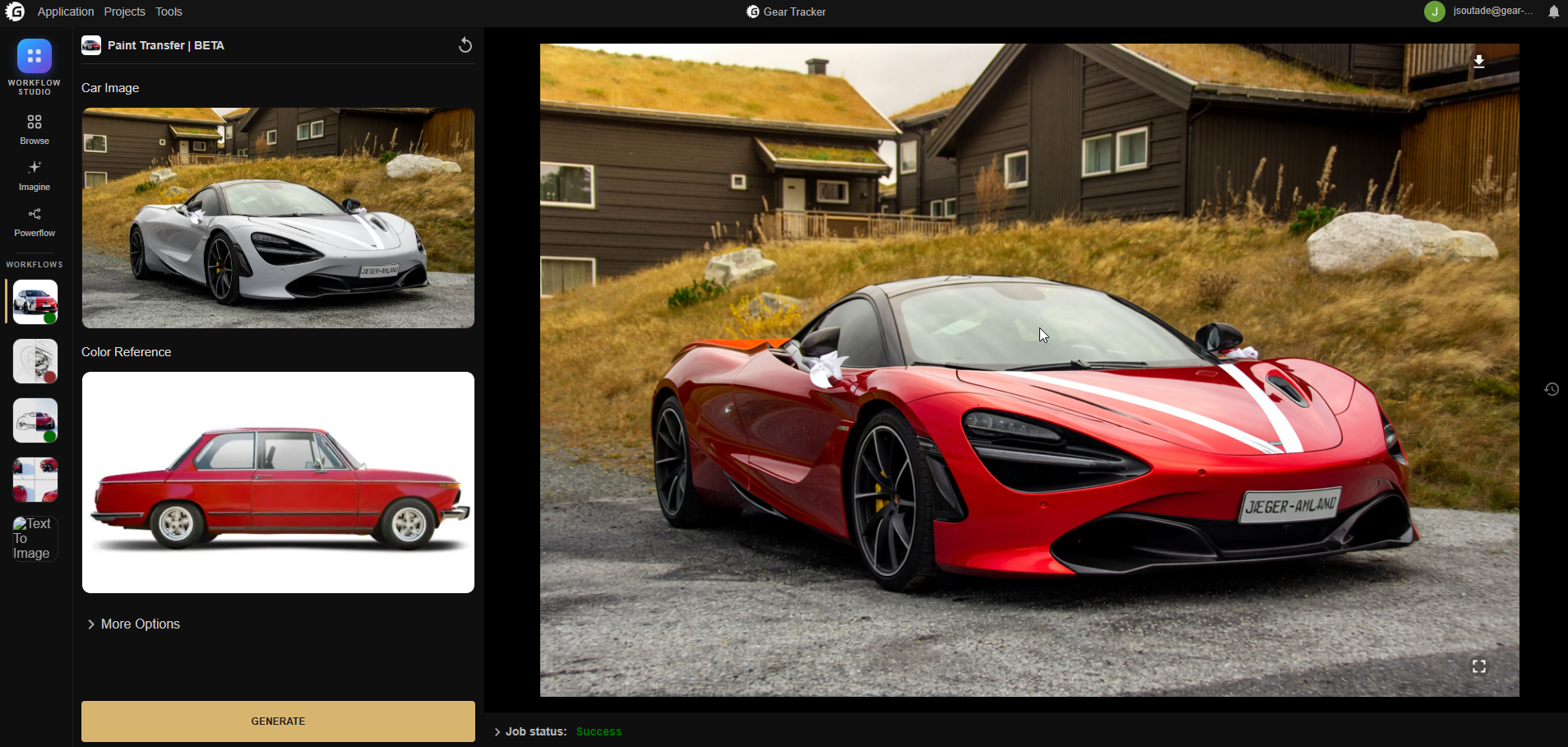This screenshot has width=1568, height=747.
Task: Select the red car sketch workflow thumbnail
Action: pos(35,420)
